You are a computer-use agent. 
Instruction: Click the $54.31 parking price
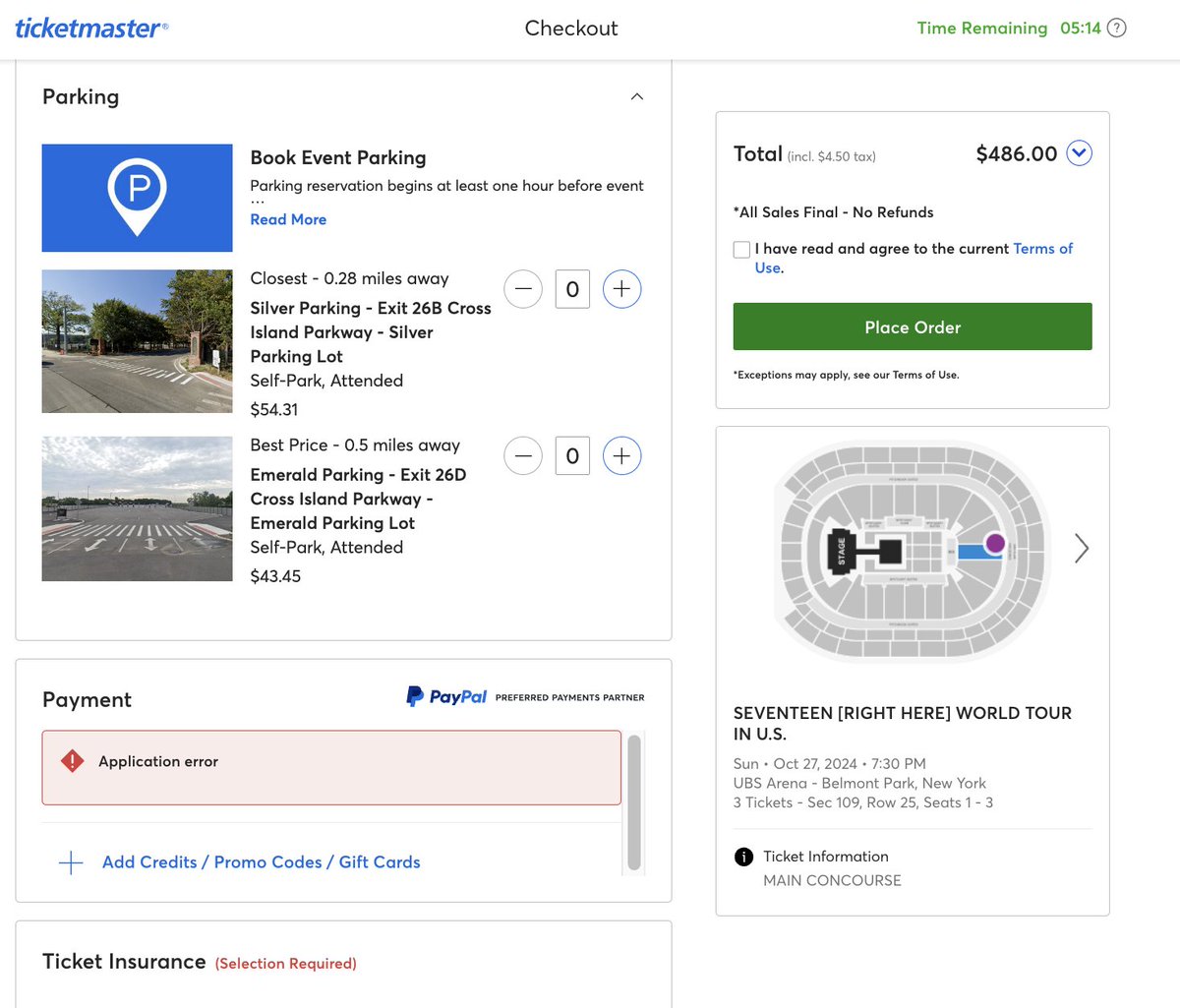pos(274,409)
